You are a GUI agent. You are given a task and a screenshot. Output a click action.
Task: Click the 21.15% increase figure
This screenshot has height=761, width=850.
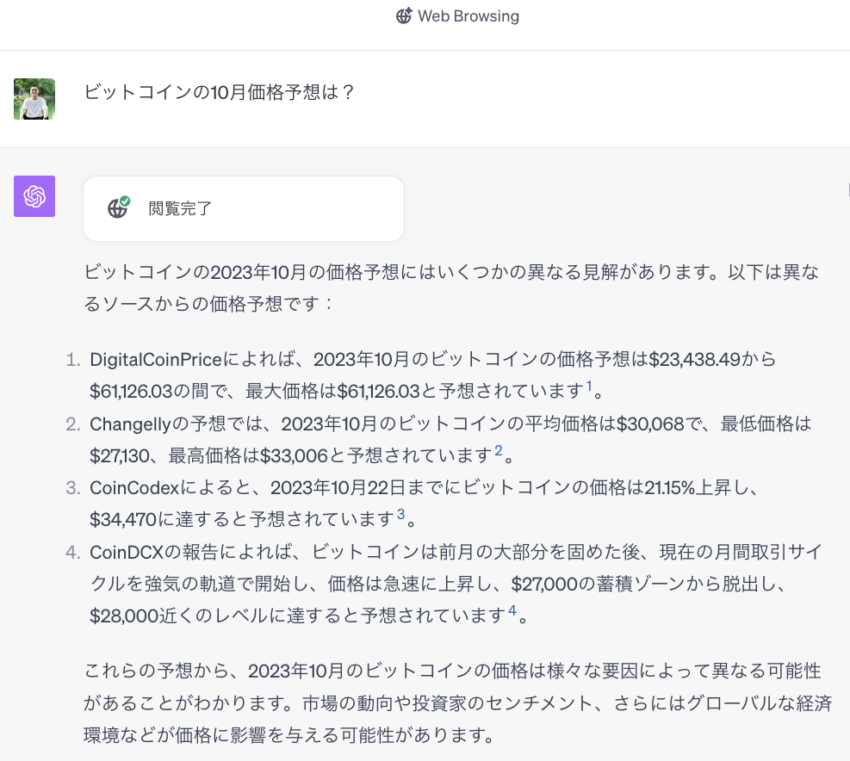(x=669, y=488)
